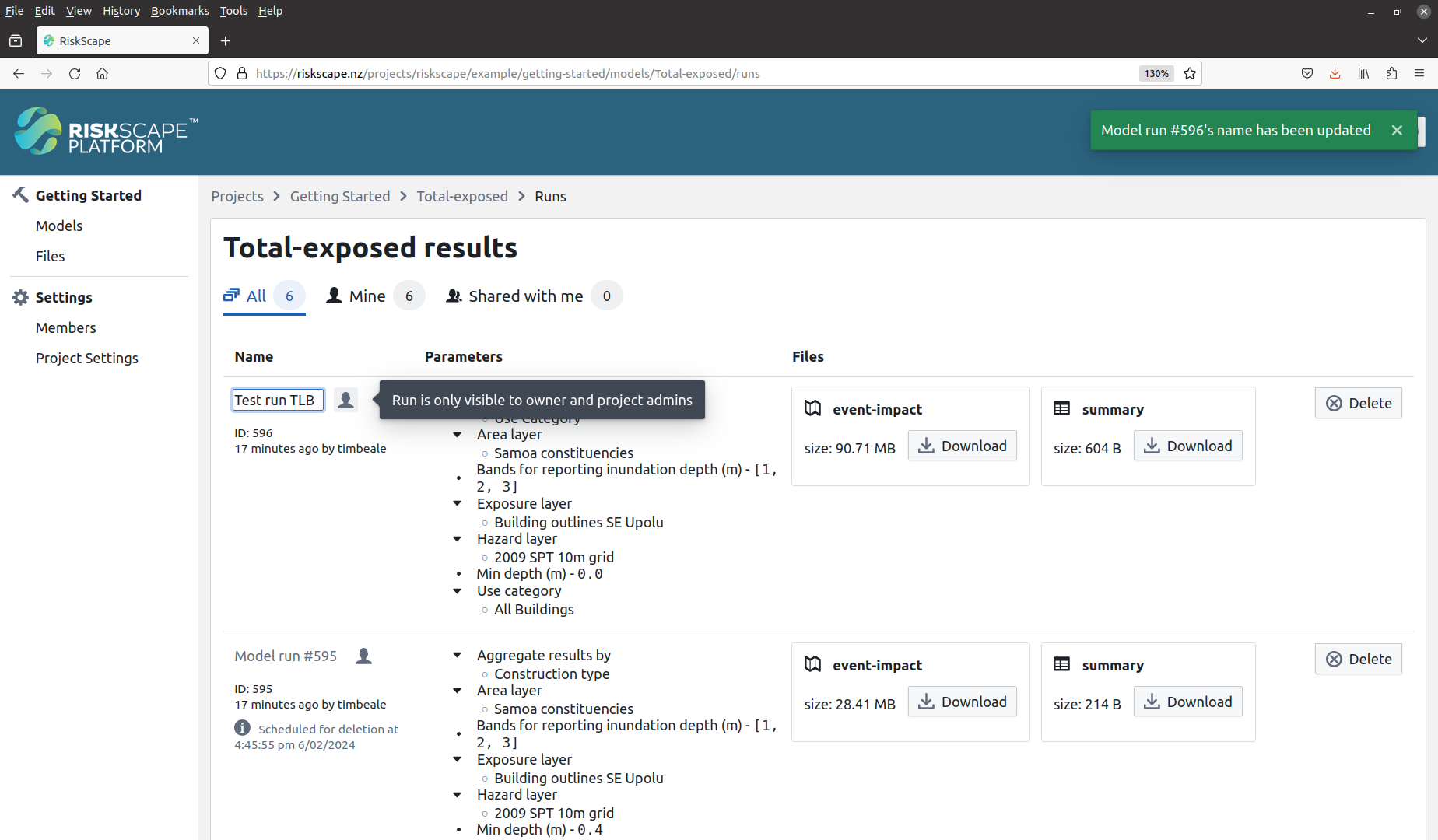Screen dimensions: 1438x840
Task: Go back using the browser back arrow
Action: click(x=19, y=73)
